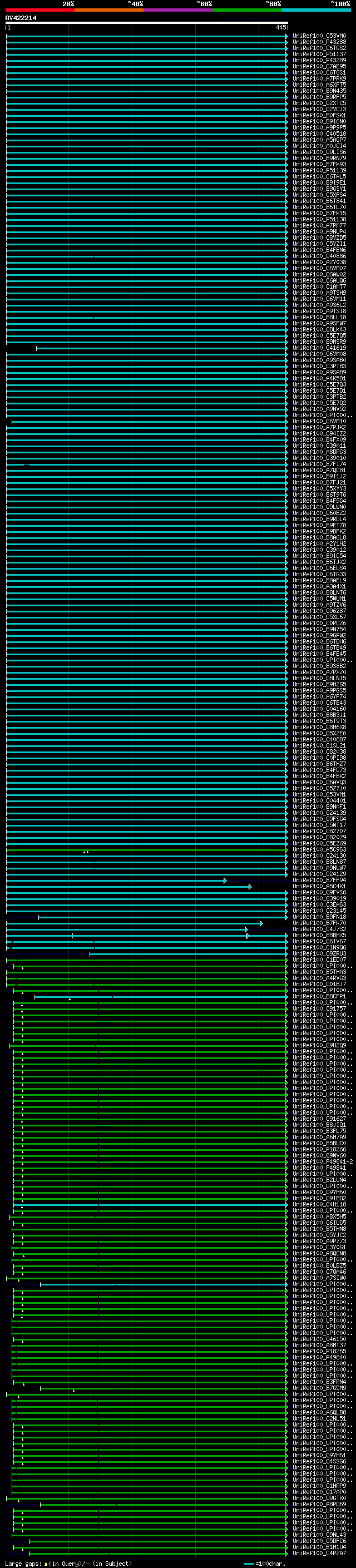The image size is (356, 1568).
Task: Open hit UniRef100_B9FN18
Action: pos(319,917)
